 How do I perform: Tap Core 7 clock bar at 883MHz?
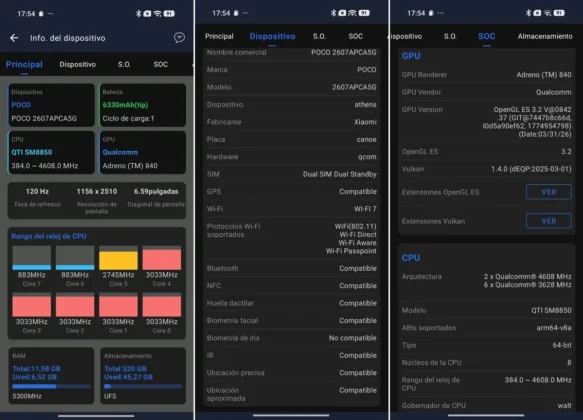32,258
